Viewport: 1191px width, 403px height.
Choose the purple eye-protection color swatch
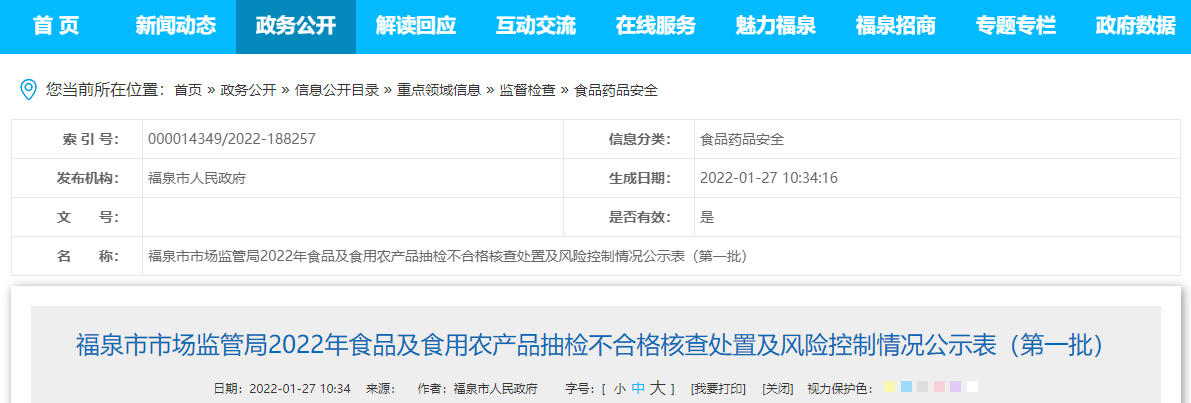(956, 386)
